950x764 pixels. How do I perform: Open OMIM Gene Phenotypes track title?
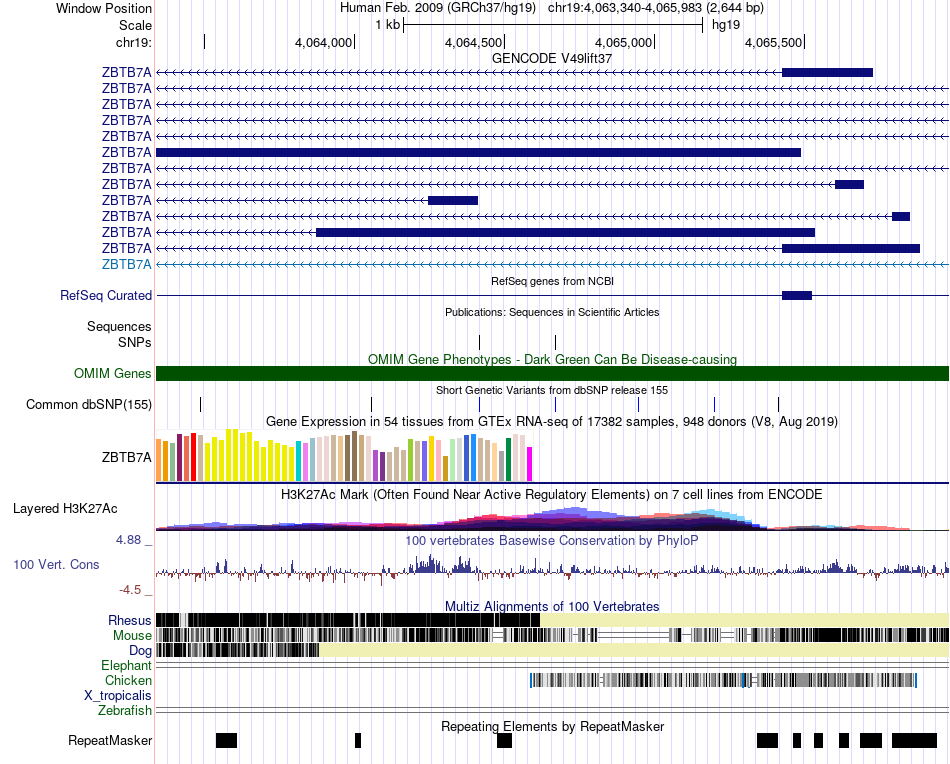point(552,359)
